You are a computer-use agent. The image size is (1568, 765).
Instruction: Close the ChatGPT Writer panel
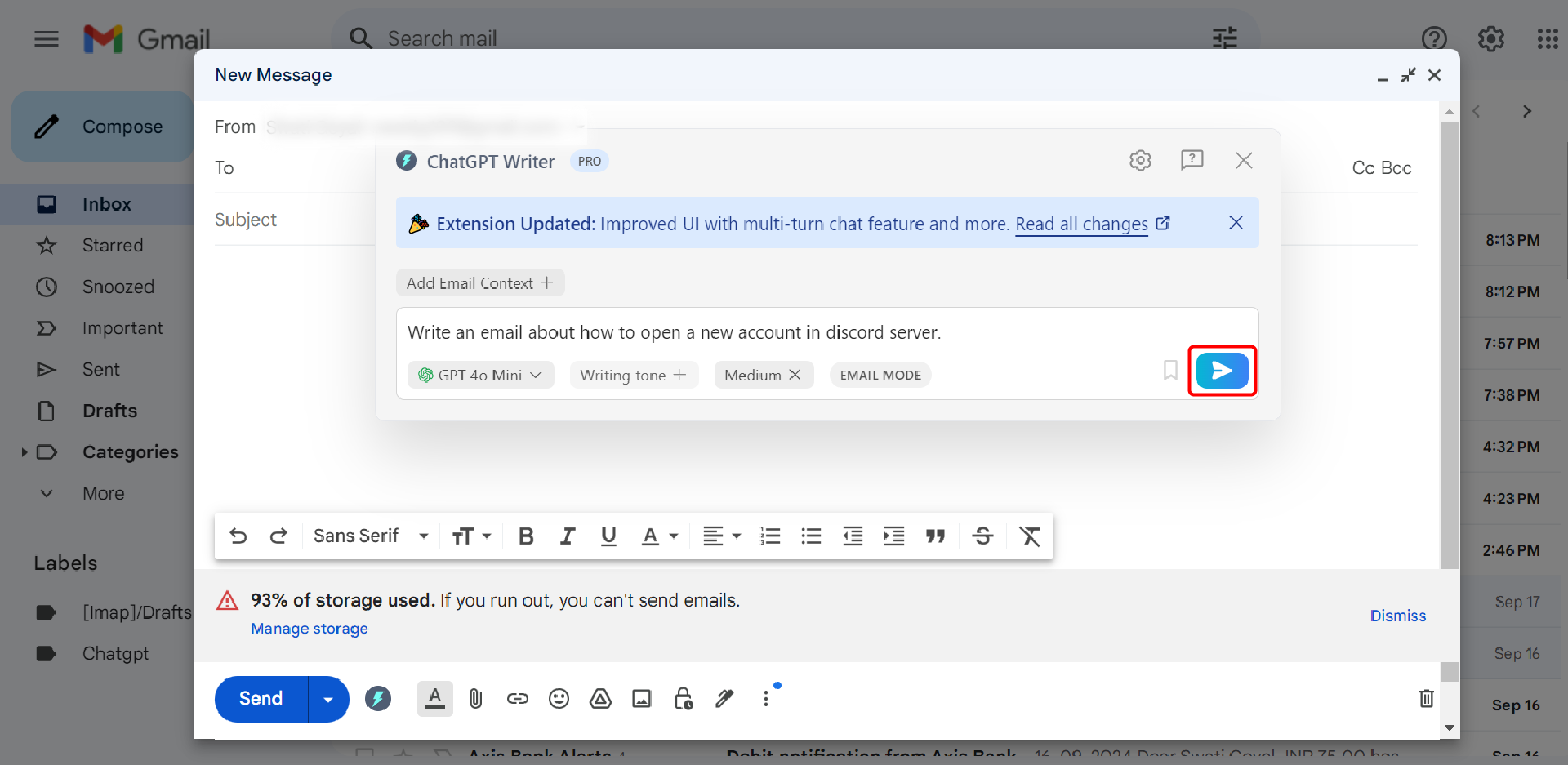point(1244,160)
